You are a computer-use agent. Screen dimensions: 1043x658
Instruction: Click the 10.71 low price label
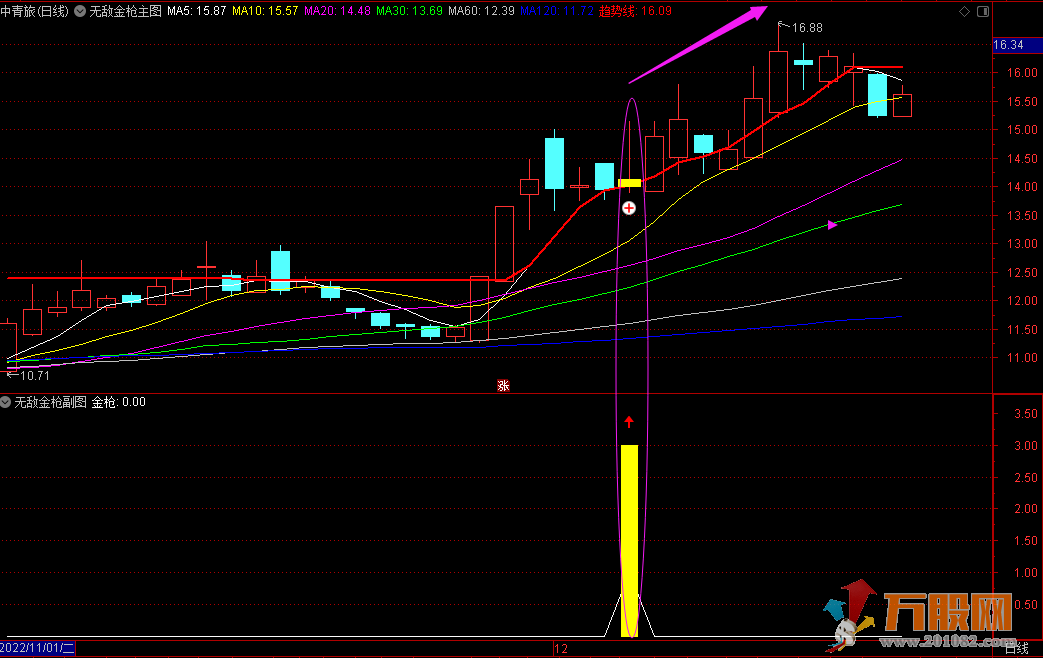pyautogui.click(x=35, y=375)
